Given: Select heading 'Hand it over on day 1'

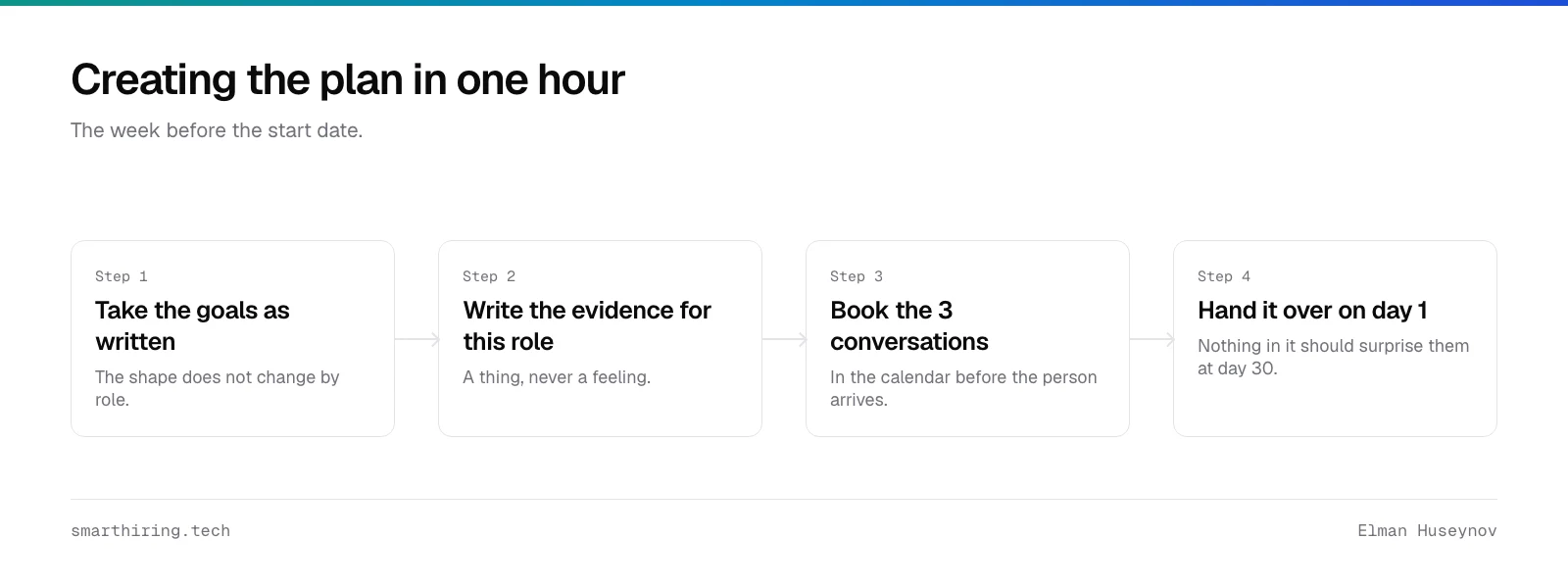Looking at the screenshot, I should coord(1312,311).
